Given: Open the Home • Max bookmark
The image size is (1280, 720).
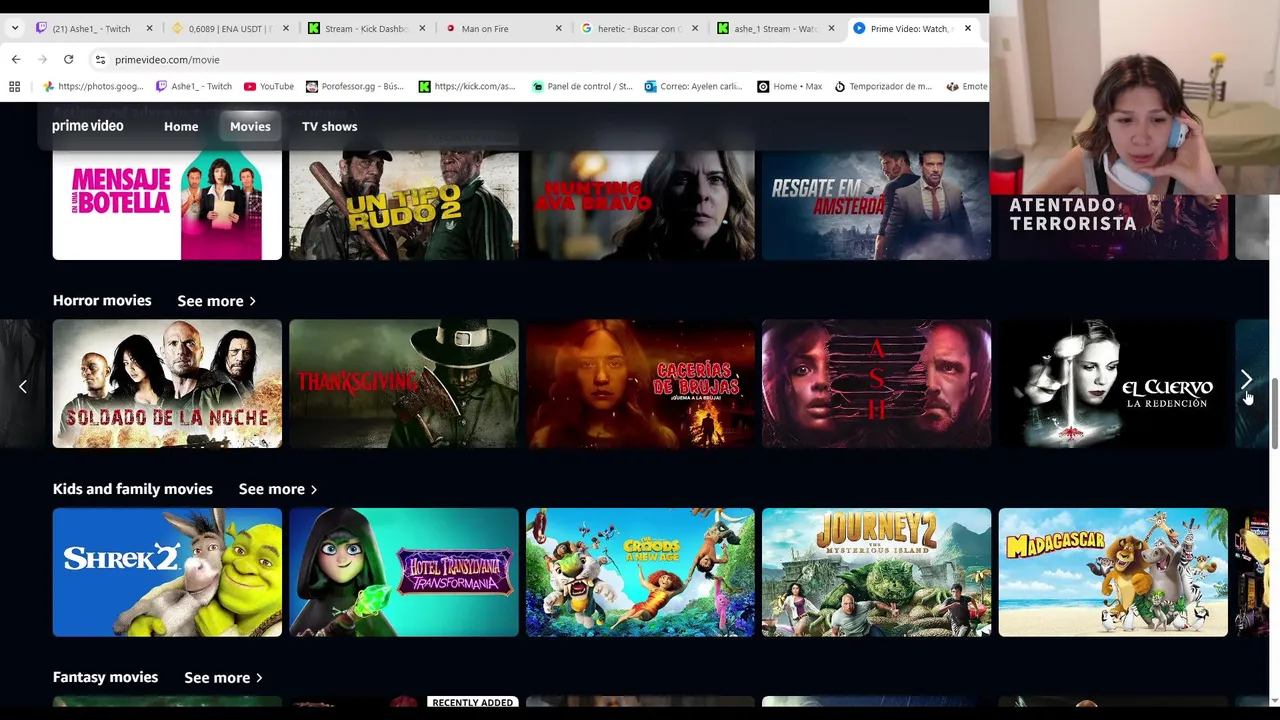Looking at the screenshot, I should pos(790,86).
